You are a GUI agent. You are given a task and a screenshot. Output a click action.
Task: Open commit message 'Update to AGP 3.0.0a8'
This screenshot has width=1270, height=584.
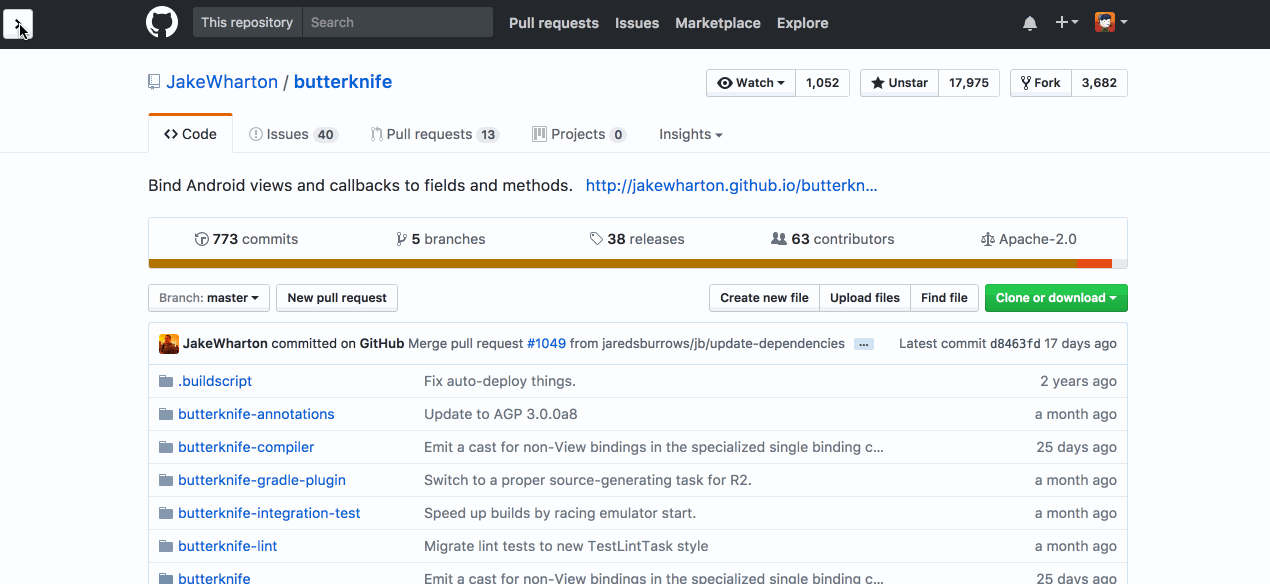coord(501,414)
